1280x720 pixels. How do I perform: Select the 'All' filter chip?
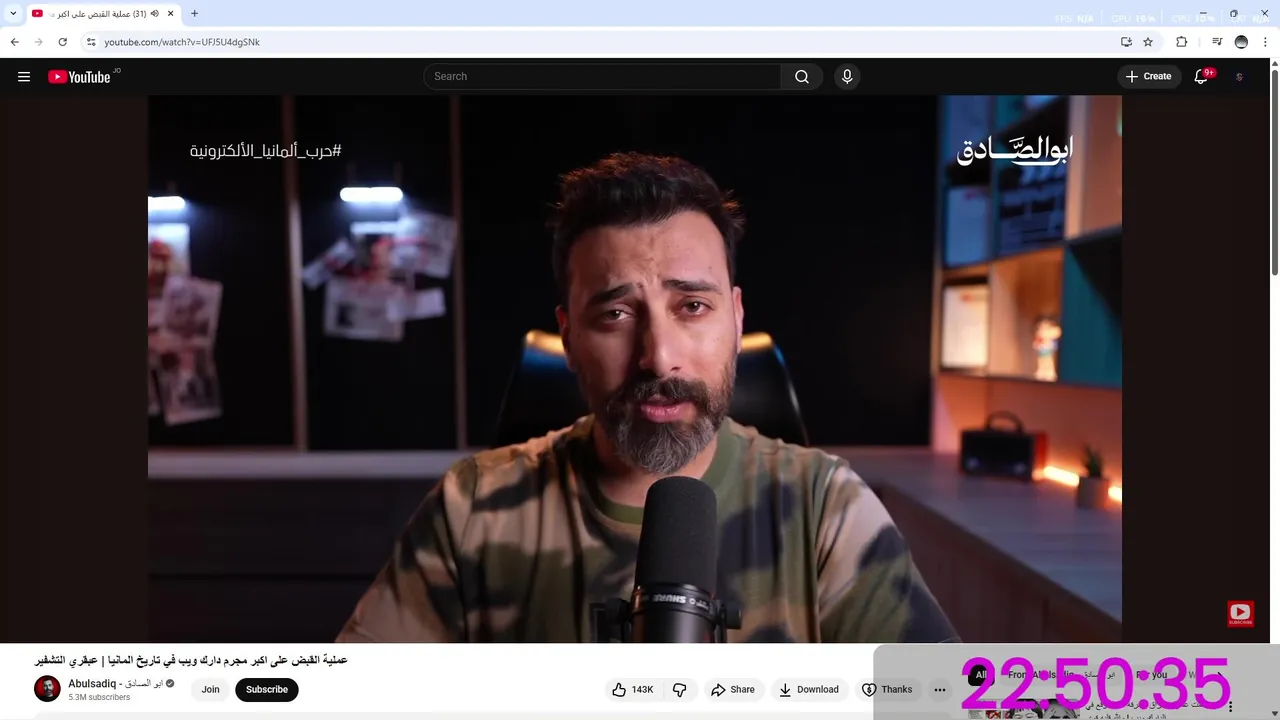point(981,675)
